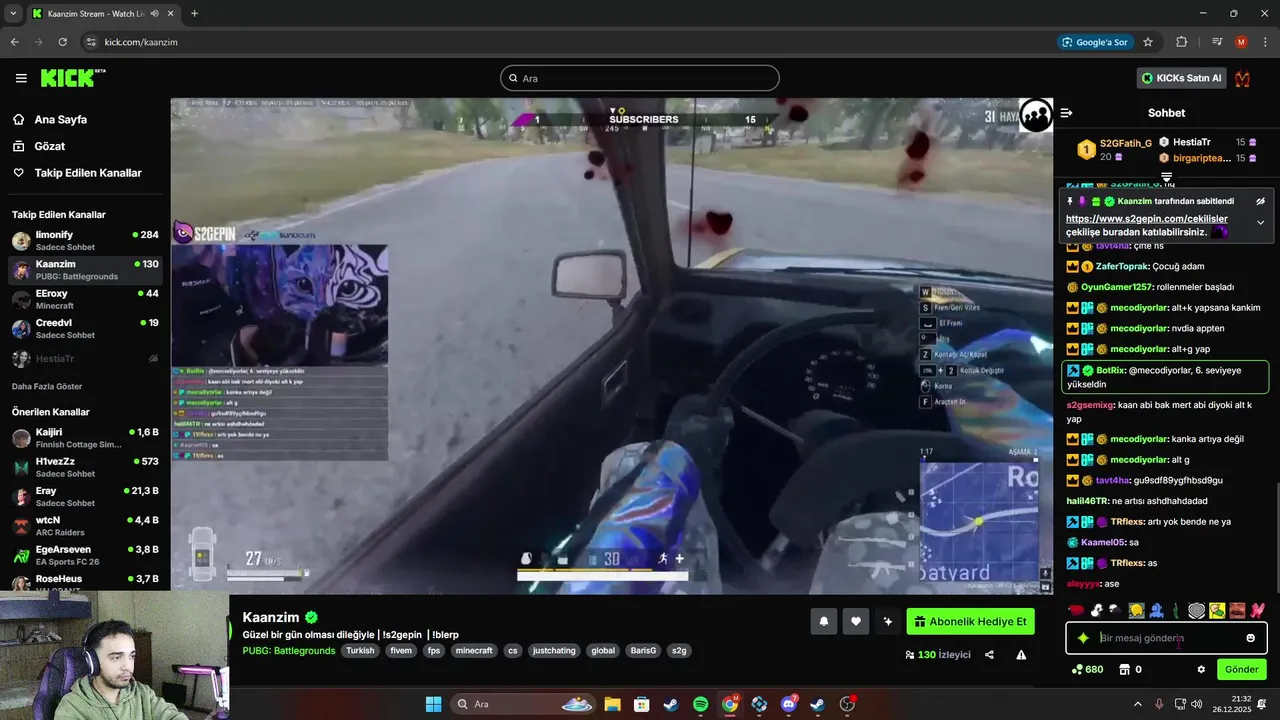Open Windows Start menu
The width and height of the screenshot is (1280, 720).
coord(434,704)
